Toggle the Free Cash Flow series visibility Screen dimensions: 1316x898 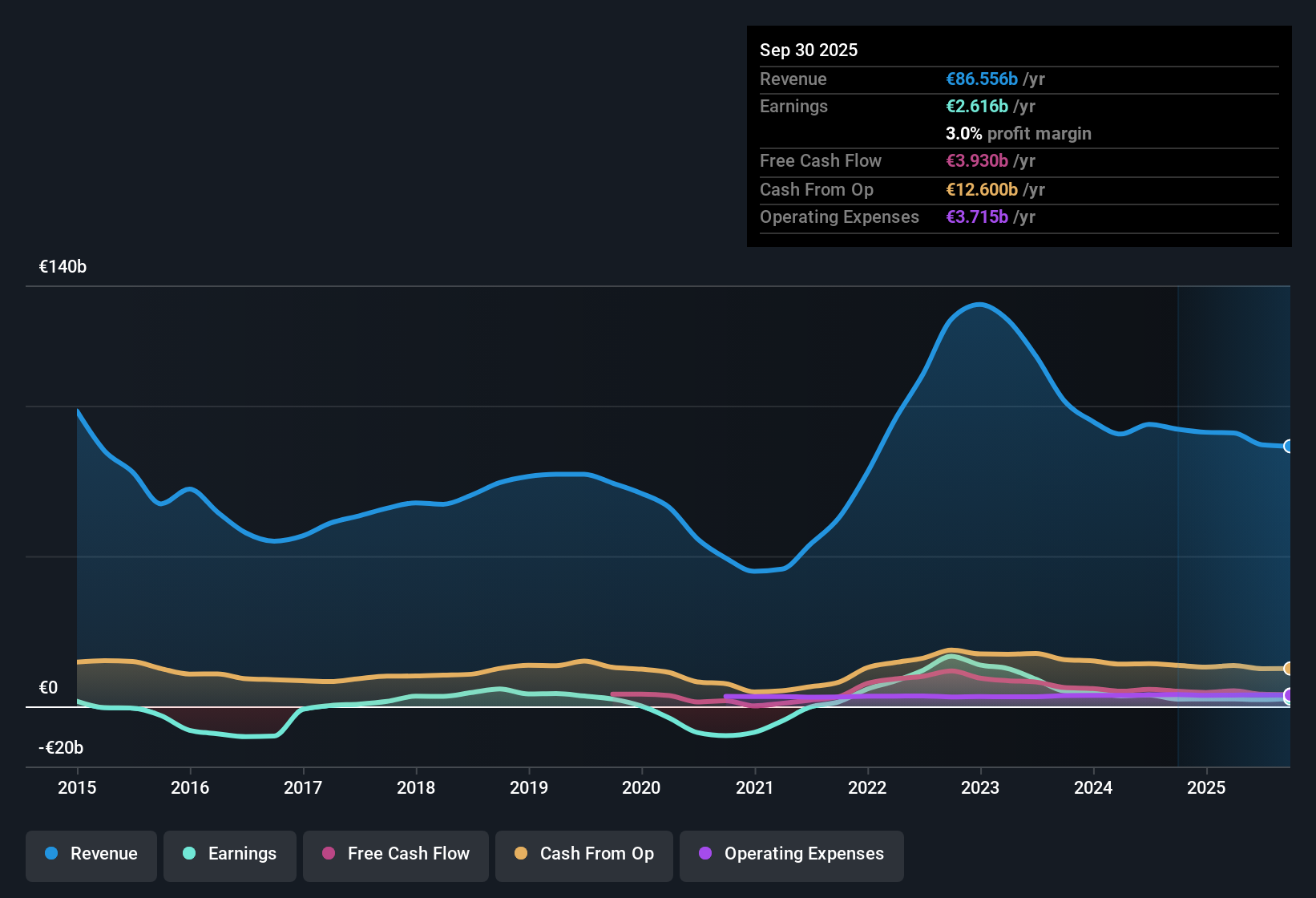click(395, 854)
